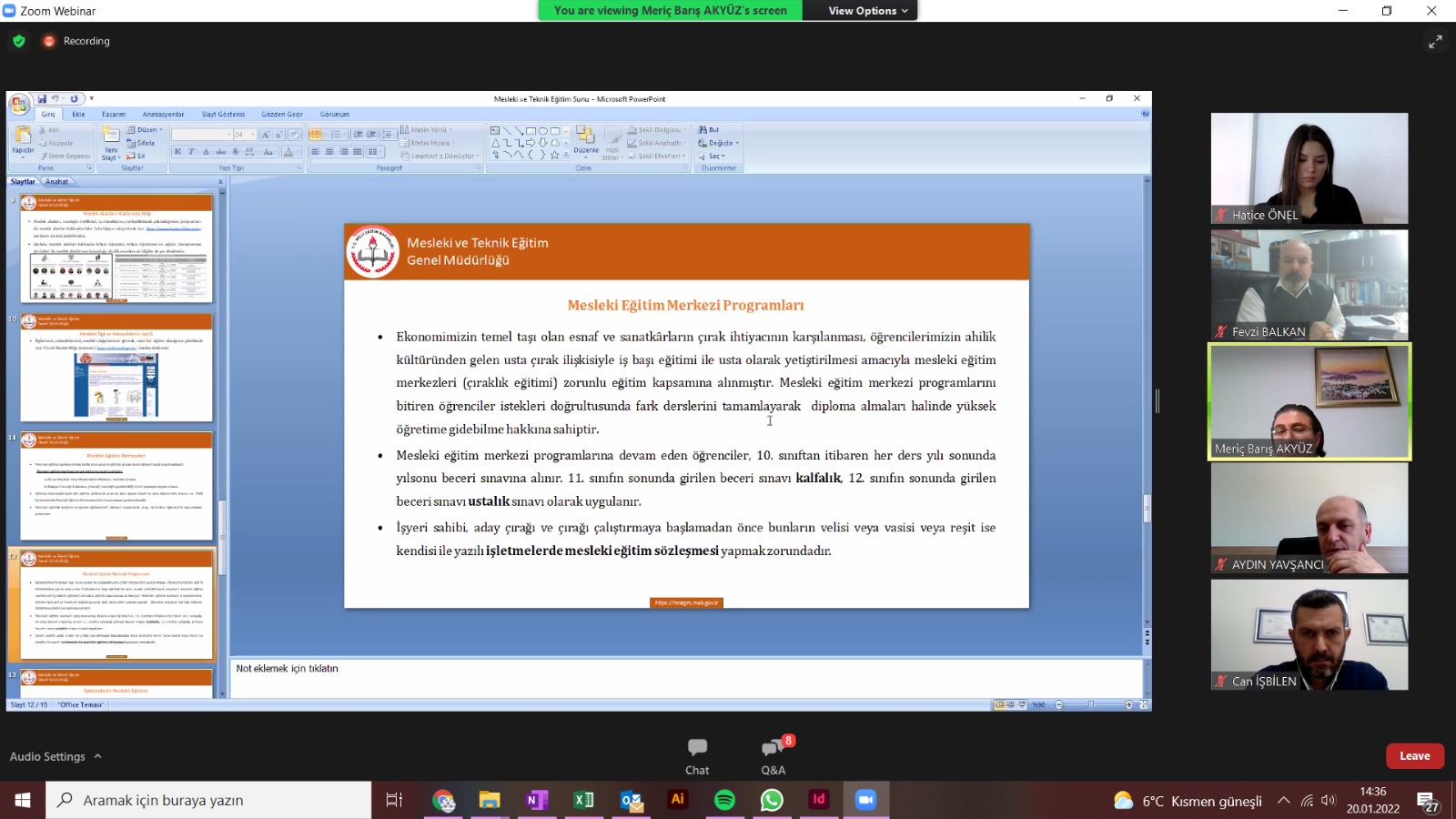Viewport: 1456px width, 819px height.
Task: Select Hatice ÖNEL's video thumbnail
Action: coord(1309,168)
